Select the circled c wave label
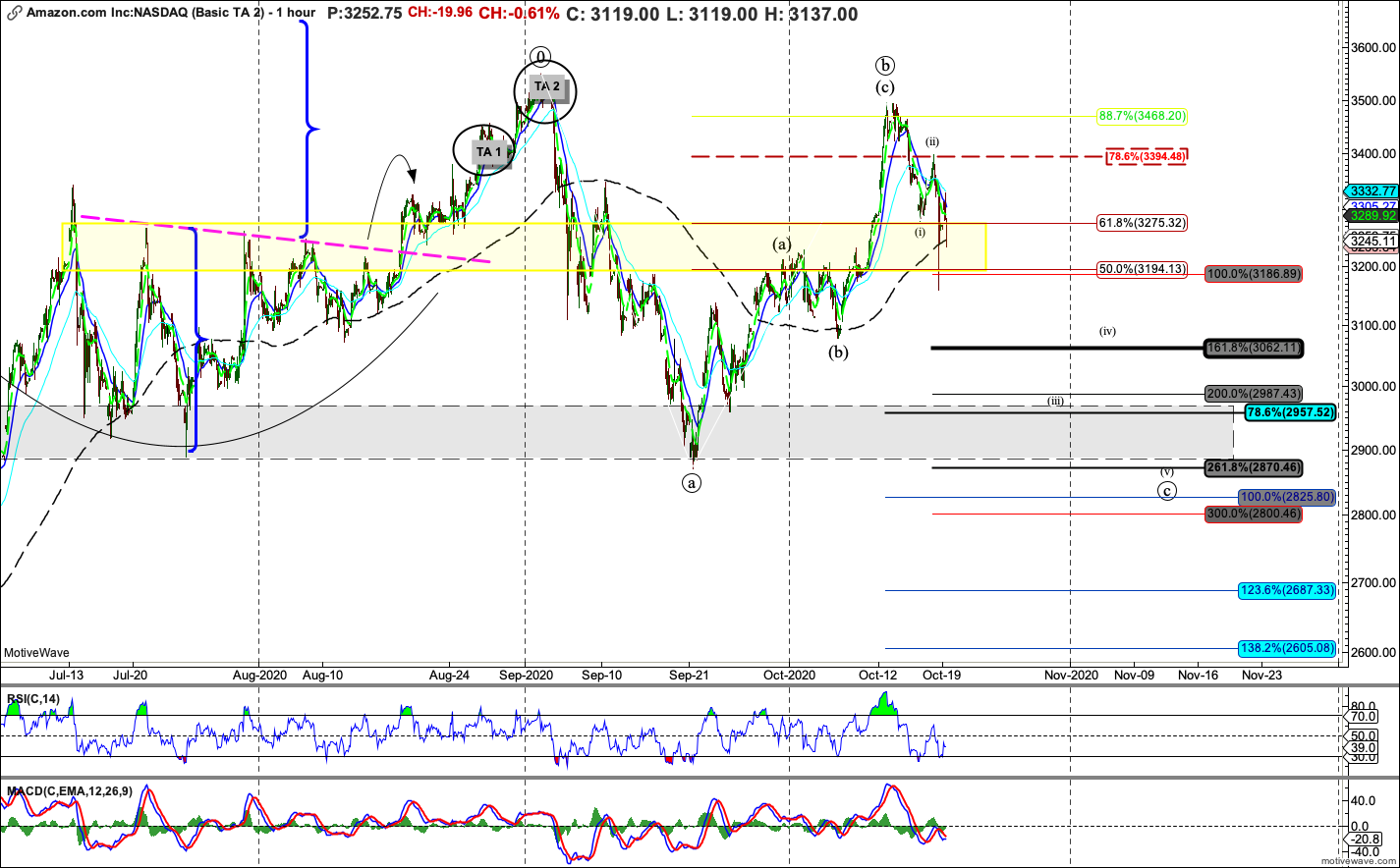The width and height of the screenshot is (1400, 868). point(1166,490)
